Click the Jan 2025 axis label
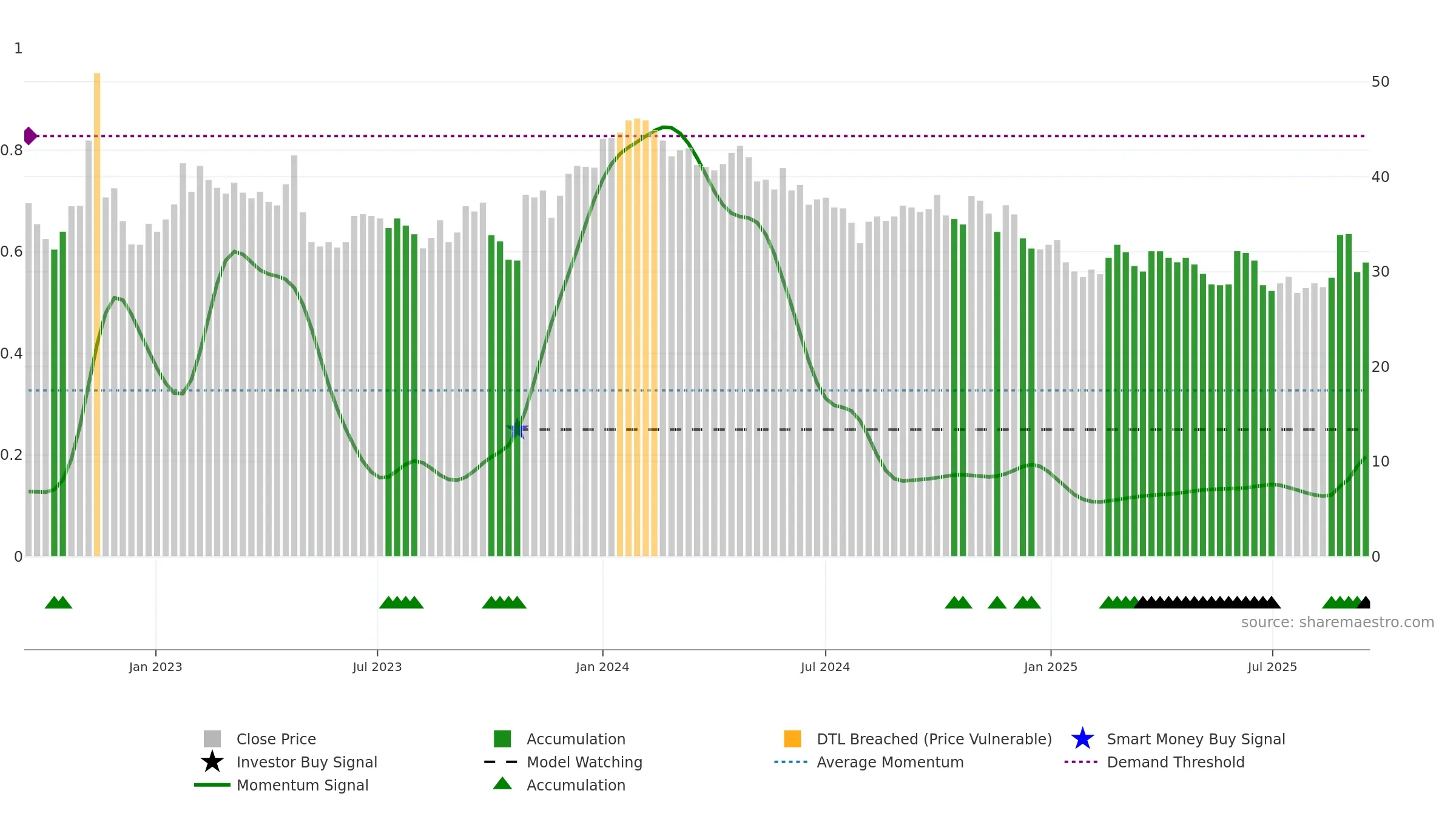Viewport: 1456px width, 819px height. 1051,667
